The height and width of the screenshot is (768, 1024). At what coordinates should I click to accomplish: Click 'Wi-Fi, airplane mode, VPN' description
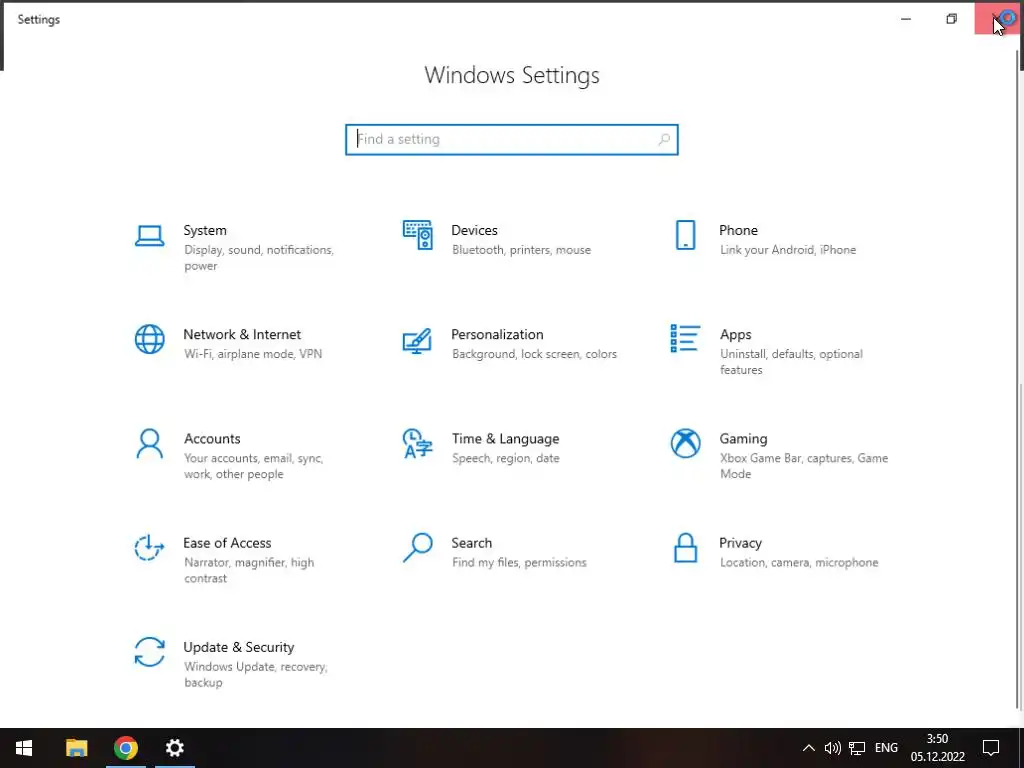(253, 354)
